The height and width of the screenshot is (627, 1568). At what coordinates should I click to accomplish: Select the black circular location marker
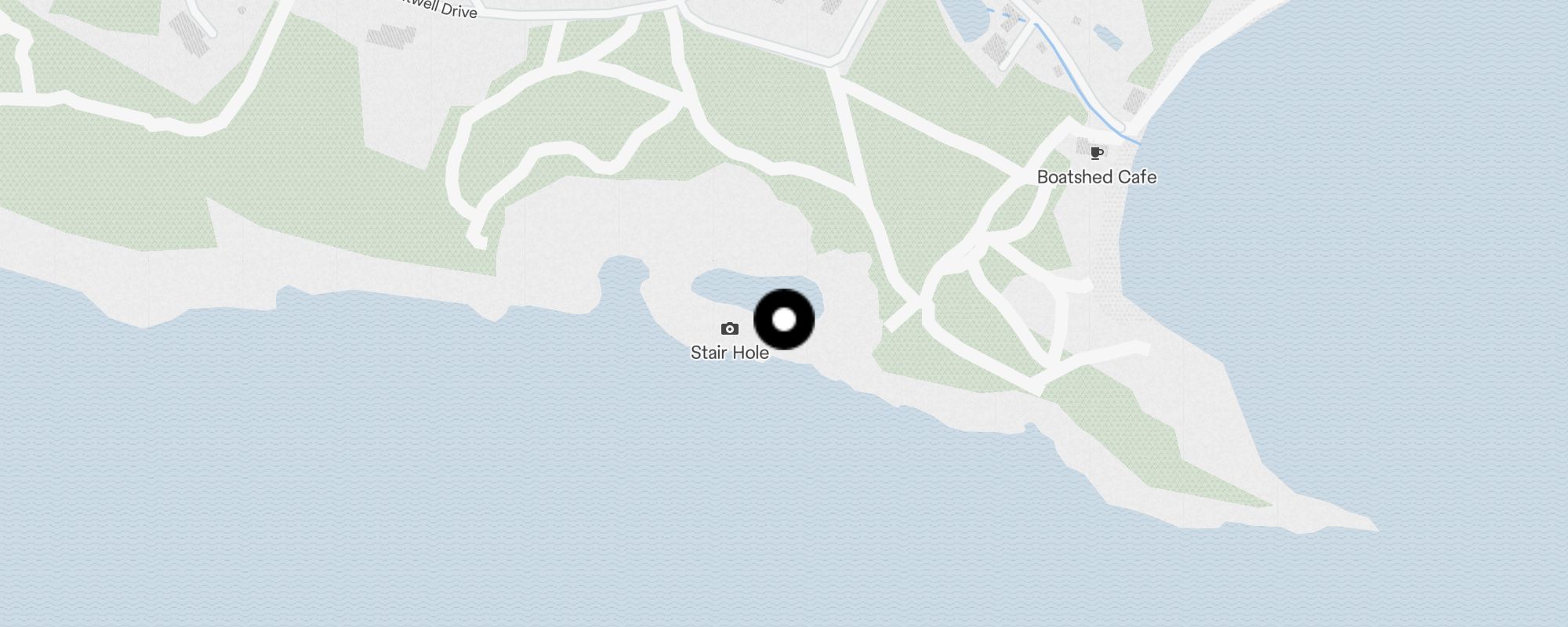tap(784, 319)
